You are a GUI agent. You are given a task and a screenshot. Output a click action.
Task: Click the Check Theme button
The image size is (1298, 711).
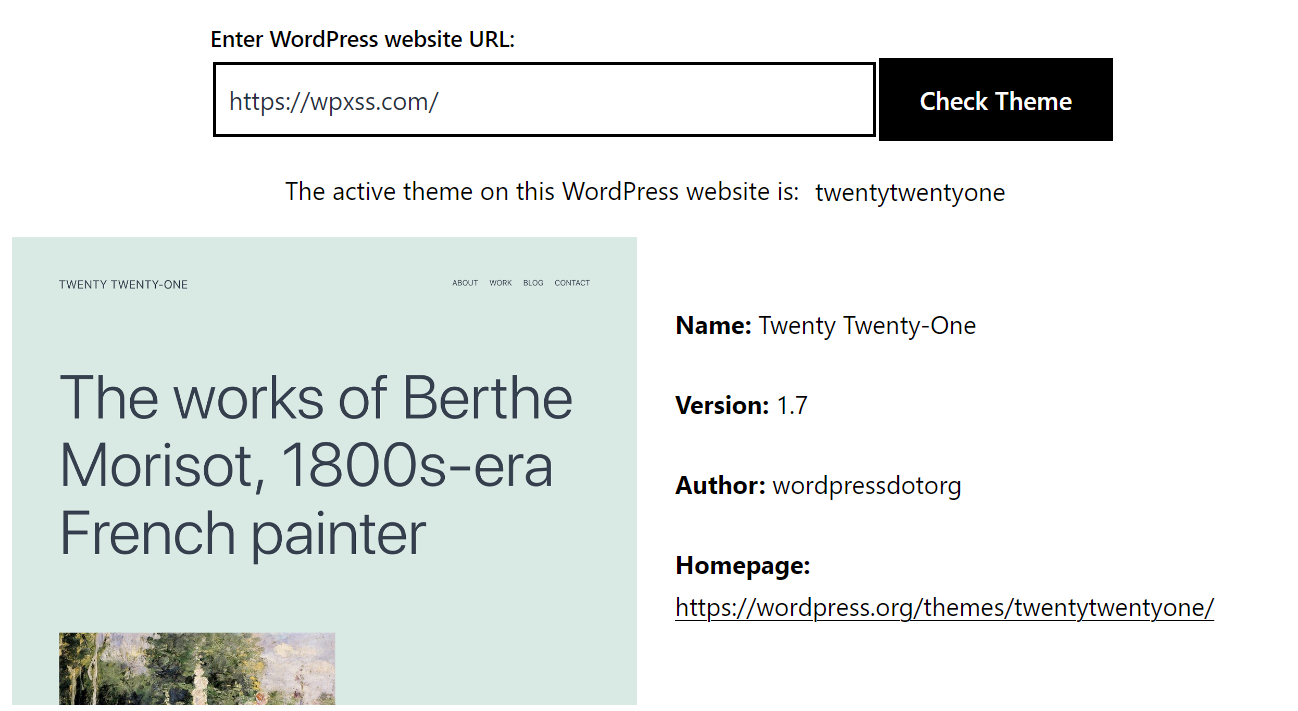click(x=996, y=100)
